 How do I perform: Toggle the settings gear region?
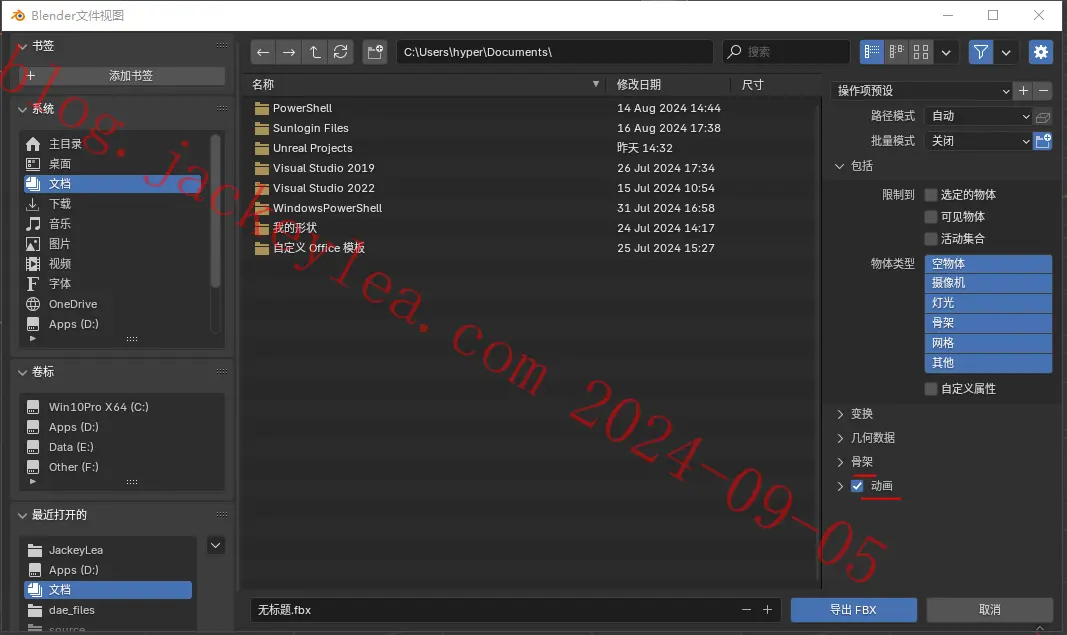coord(1040,52)
